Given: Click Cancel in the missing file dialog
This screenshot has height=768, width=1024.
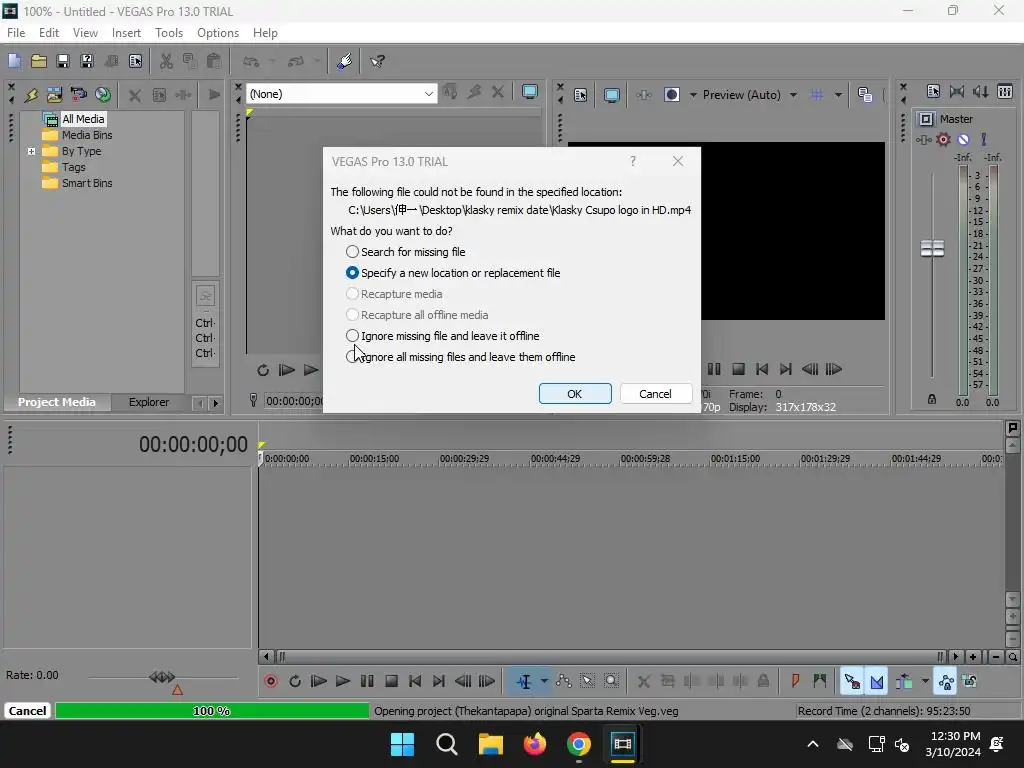Looking at the screenshot, I should [656, 394].
